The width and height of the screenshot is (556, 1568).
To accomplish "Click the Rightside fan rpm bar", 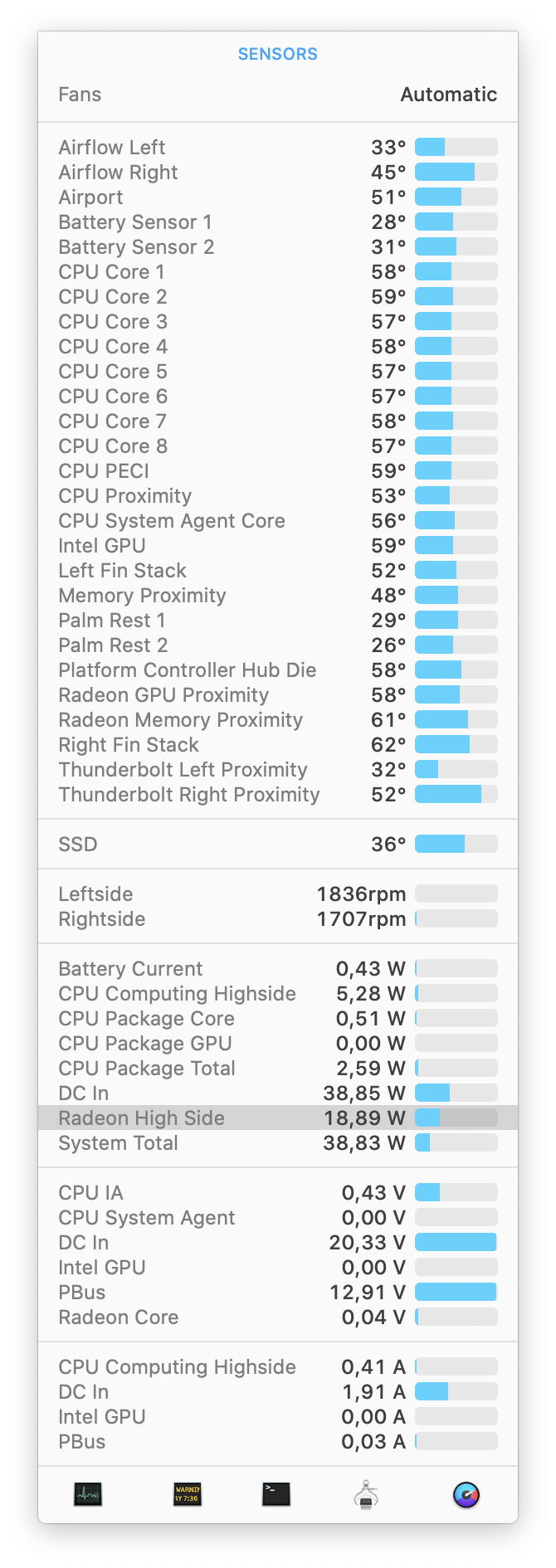I will (x=456, y=918).
